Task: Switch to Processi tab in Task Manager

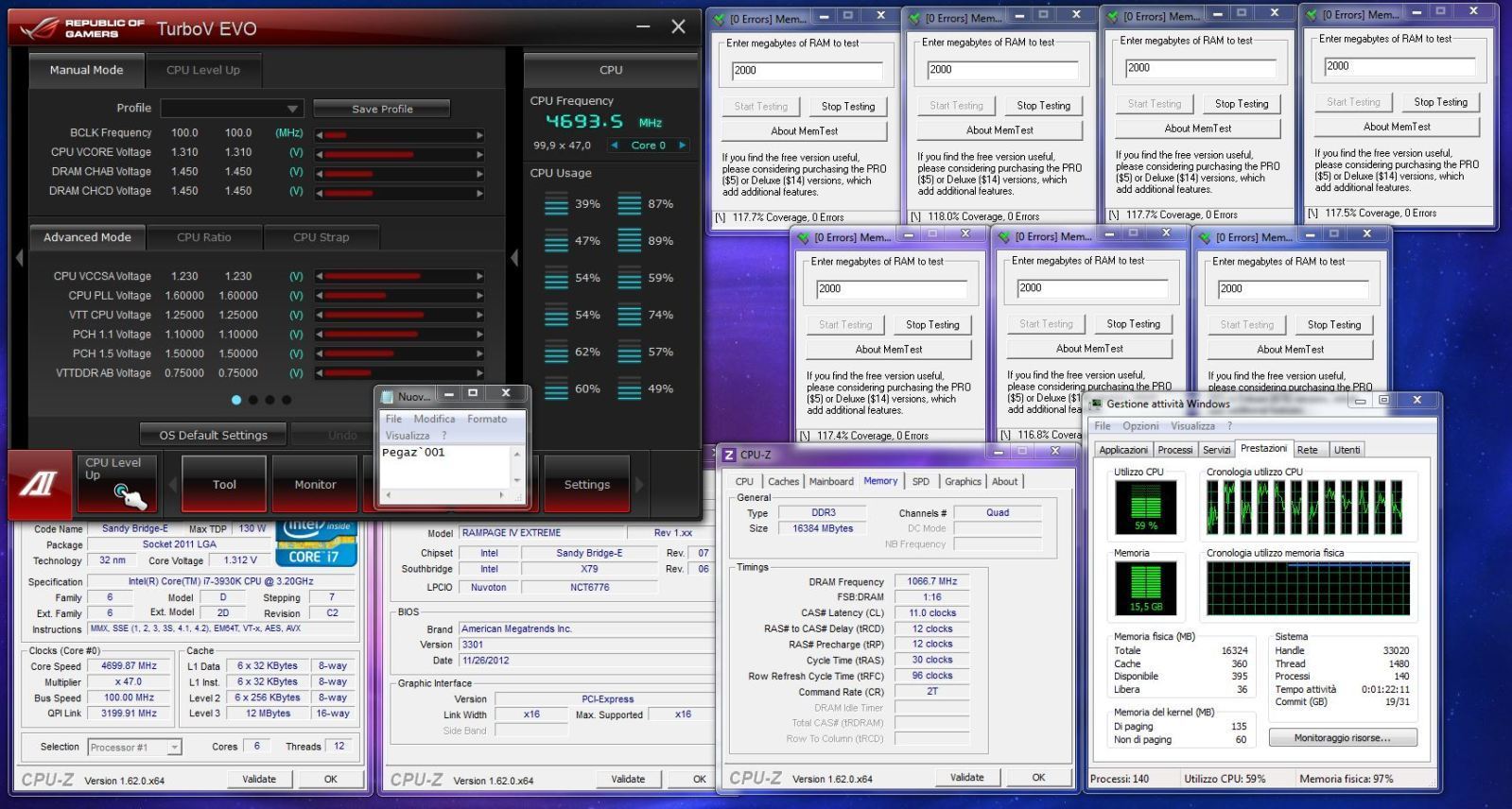Action: coord(1175,450)
